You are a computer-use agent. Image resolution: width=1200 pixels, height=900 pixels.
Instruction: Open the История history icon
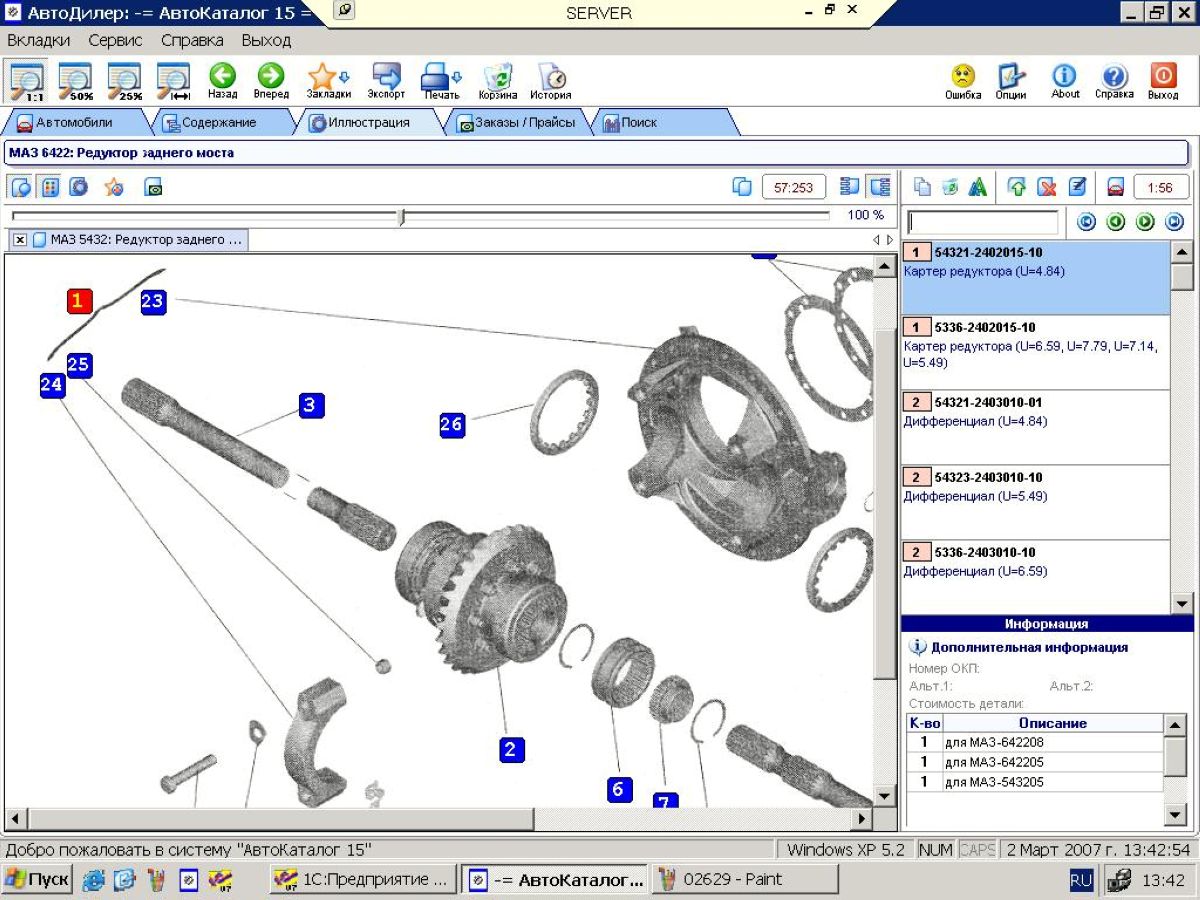tap(551, 82)
